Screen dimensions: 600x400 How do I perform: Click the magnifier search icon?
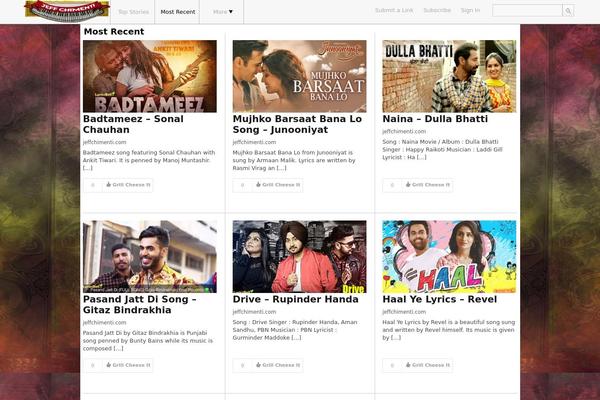568,11
